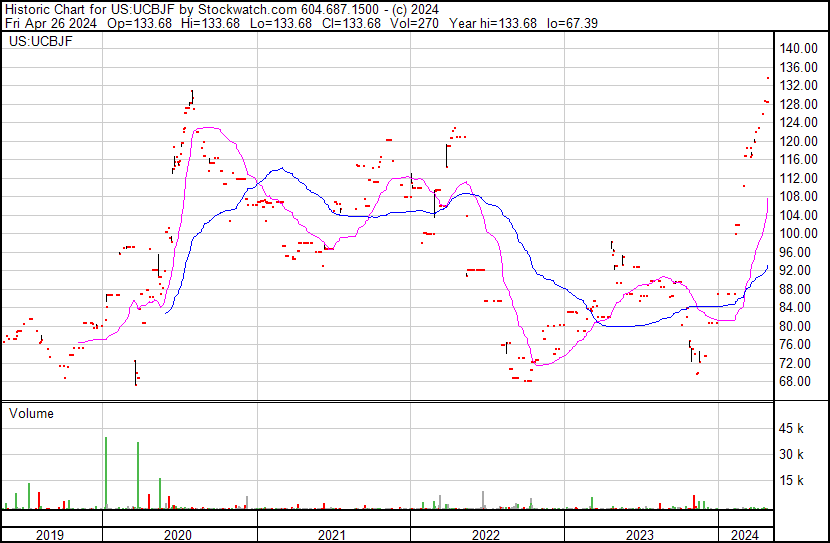Screen dimensions: 830x543
Task: Click the 45 k volume axis label
Action: pos(793,429)
